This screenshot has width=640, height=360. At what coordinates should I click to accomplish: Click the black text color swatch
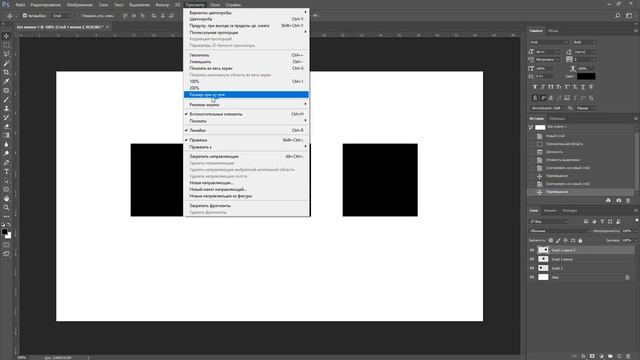point(586,76)
